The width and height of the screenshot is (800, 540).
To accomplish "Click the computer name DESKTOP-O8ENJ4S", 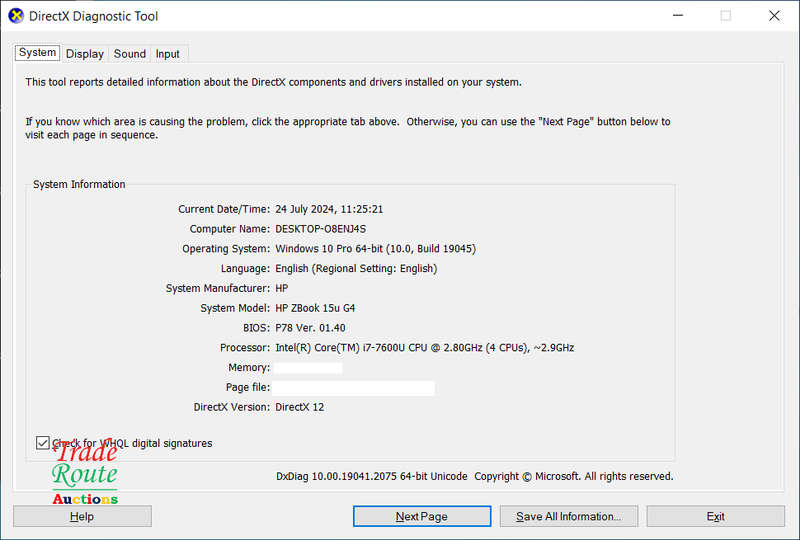I will point(320,229).
